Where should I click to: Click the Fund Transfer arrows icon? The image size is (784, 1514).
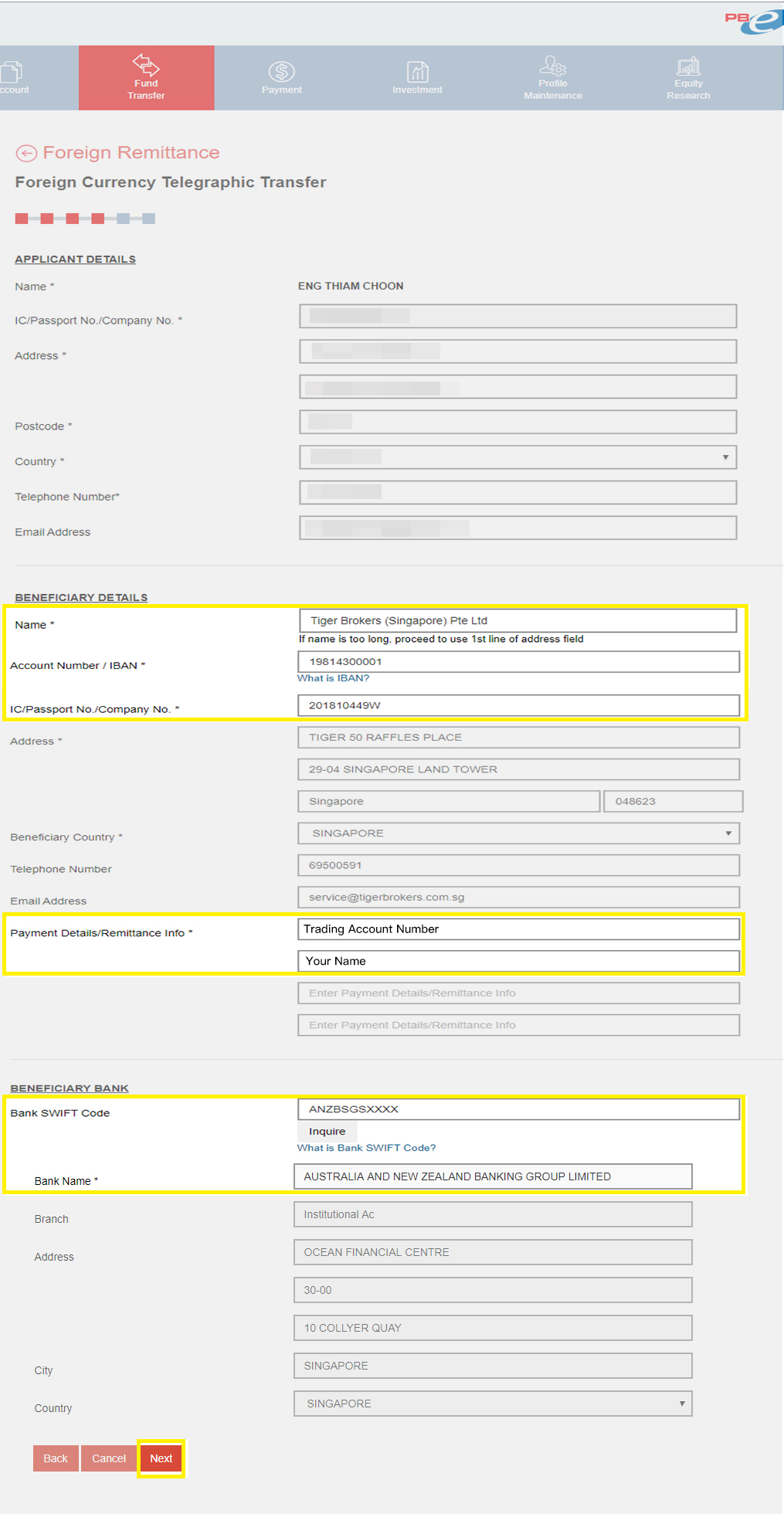click(x=146, y=65)
